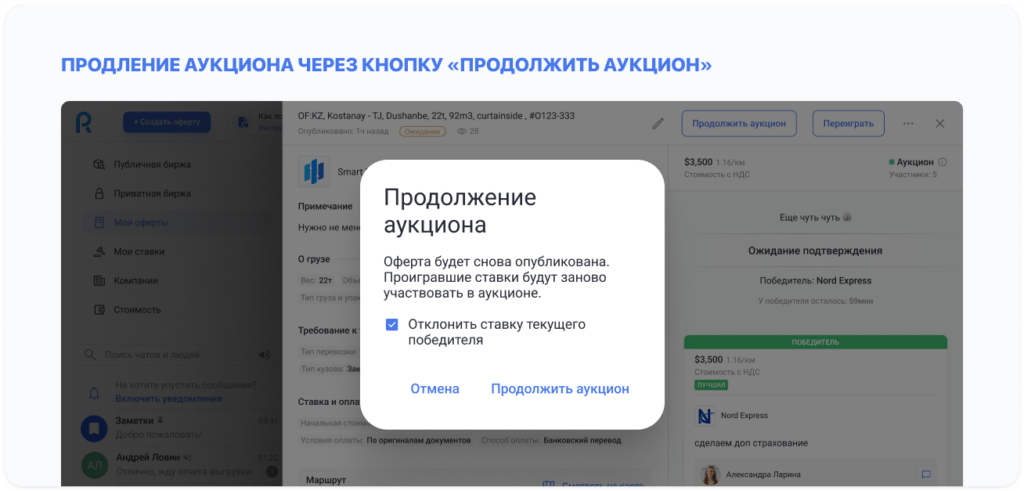Click the speaker sound icon next to search

(264, 355)
